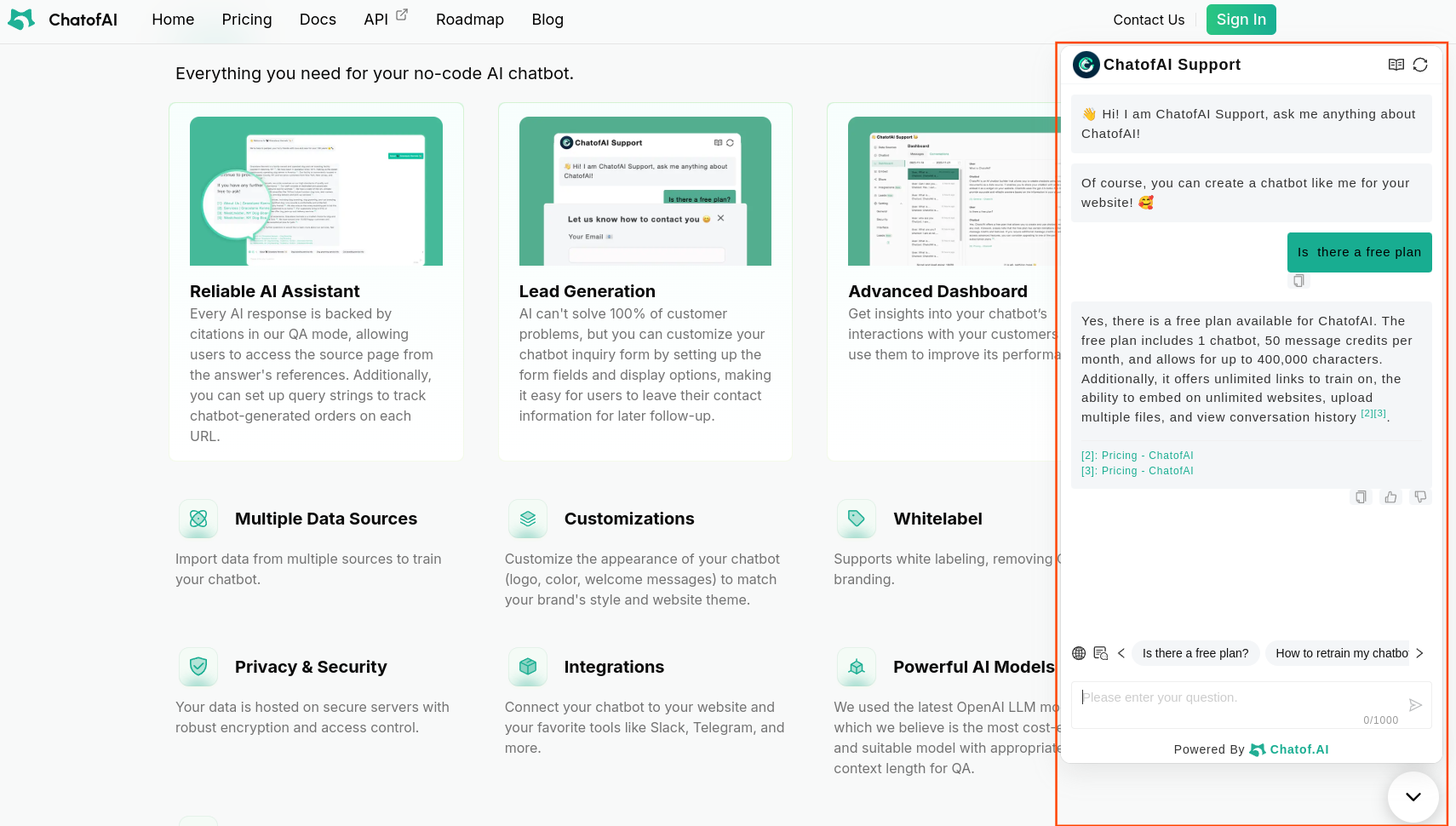Click the 'Of course, you can create a chatbot' message
Viewport: 1456px width, 826px height.
[x=1251, y=192]
